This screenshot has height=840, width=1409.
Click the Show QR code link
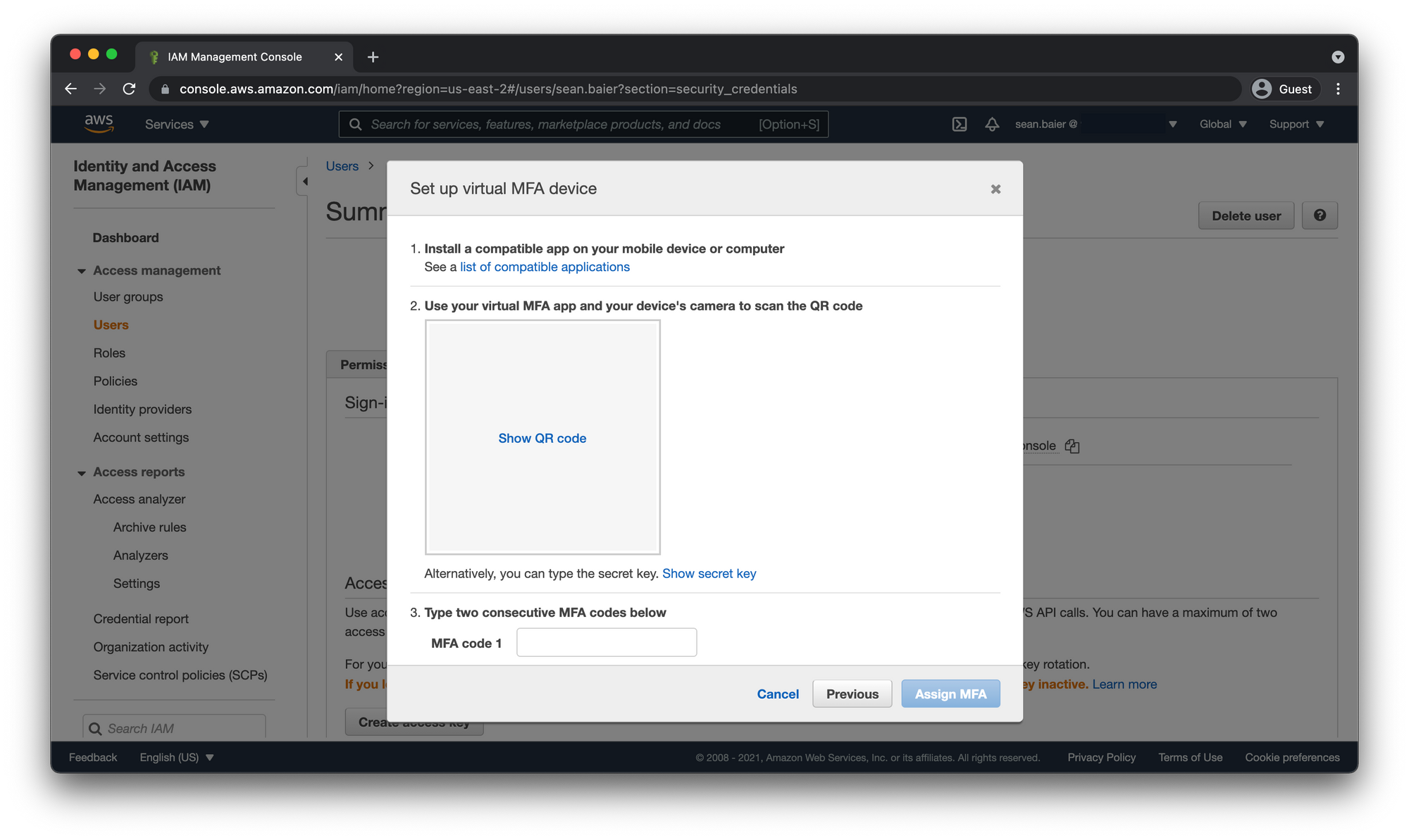pyautogui.click(x=542, y=438)
